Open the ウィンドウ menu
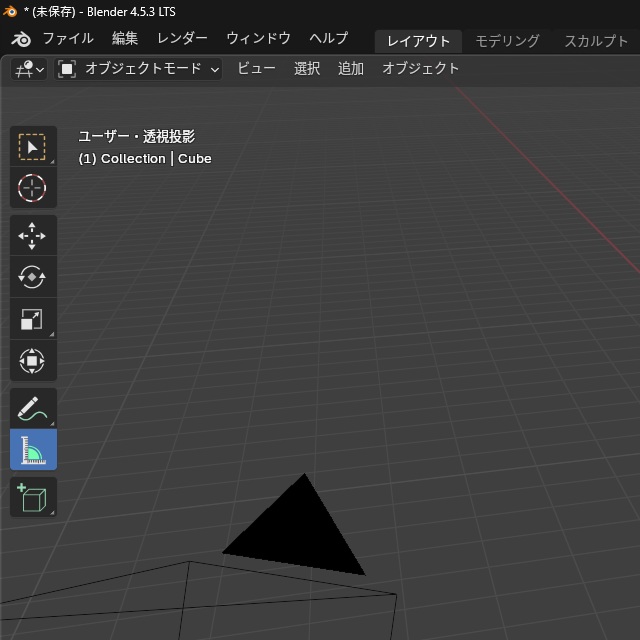 point(258,38)
